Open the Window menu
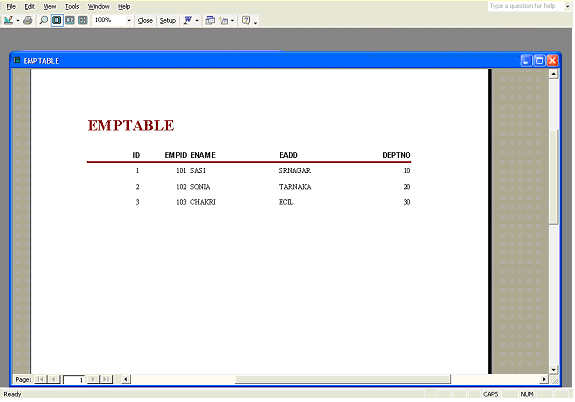 pos(98,7)
